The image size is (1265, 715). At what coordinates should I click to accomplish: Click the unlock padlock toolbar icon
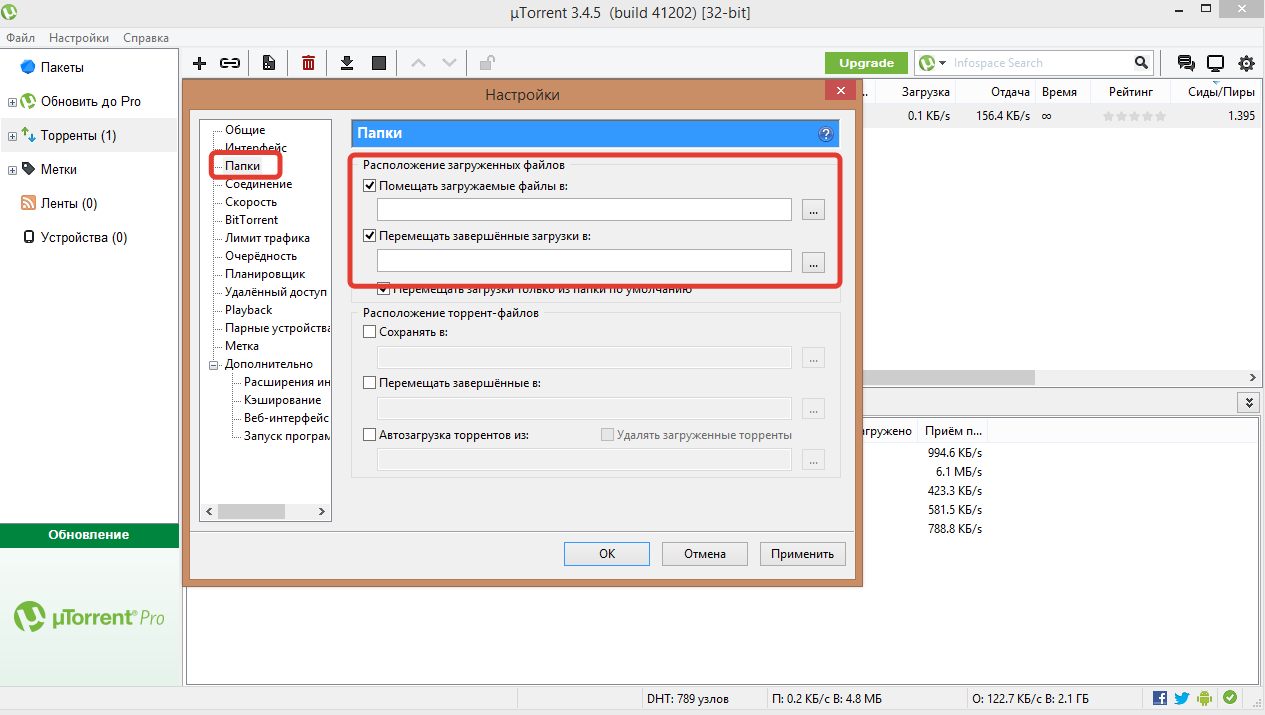[x=487, y=63]
